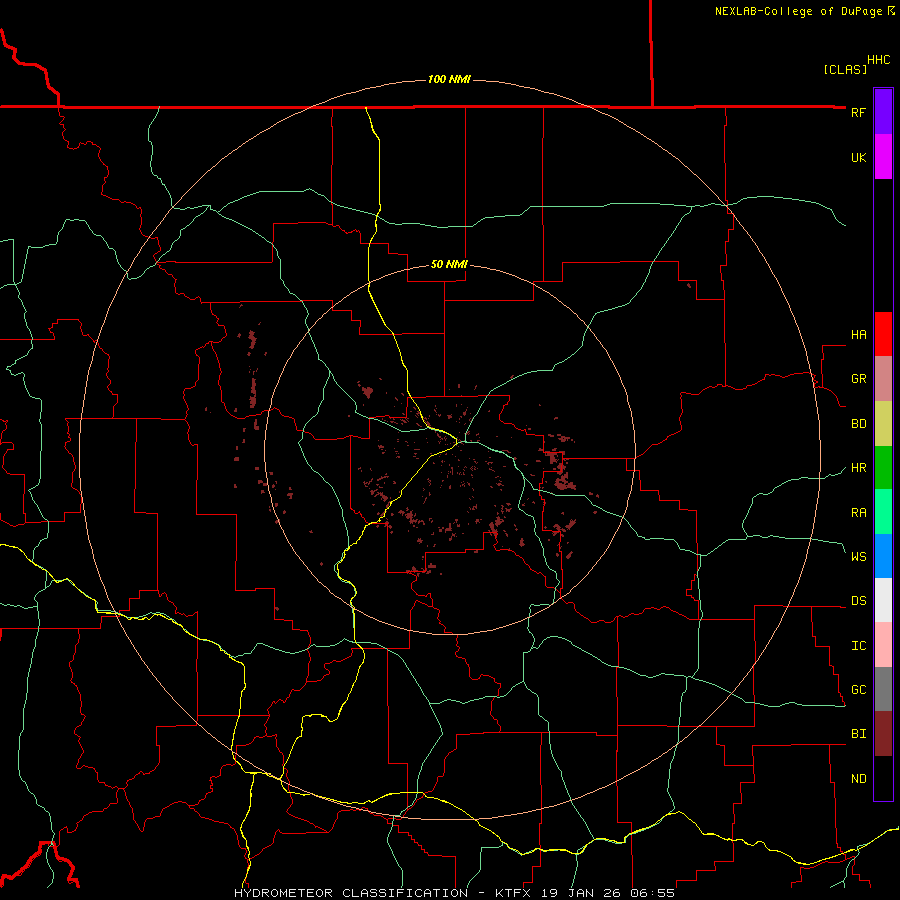Click the 'RA' legend label
This screenshot has width=900, height=900.
[858, 513]
